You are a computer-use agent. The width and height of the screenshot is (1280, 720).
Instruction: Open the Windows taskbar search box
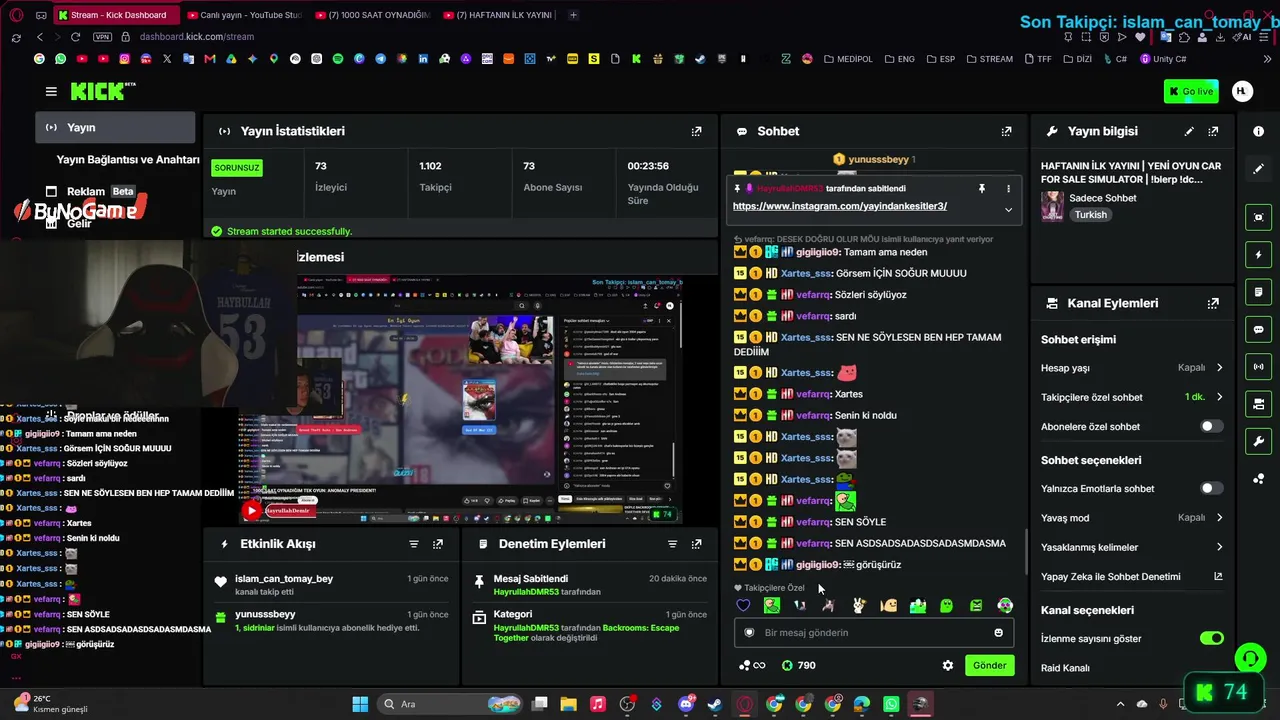pos(450,704)
